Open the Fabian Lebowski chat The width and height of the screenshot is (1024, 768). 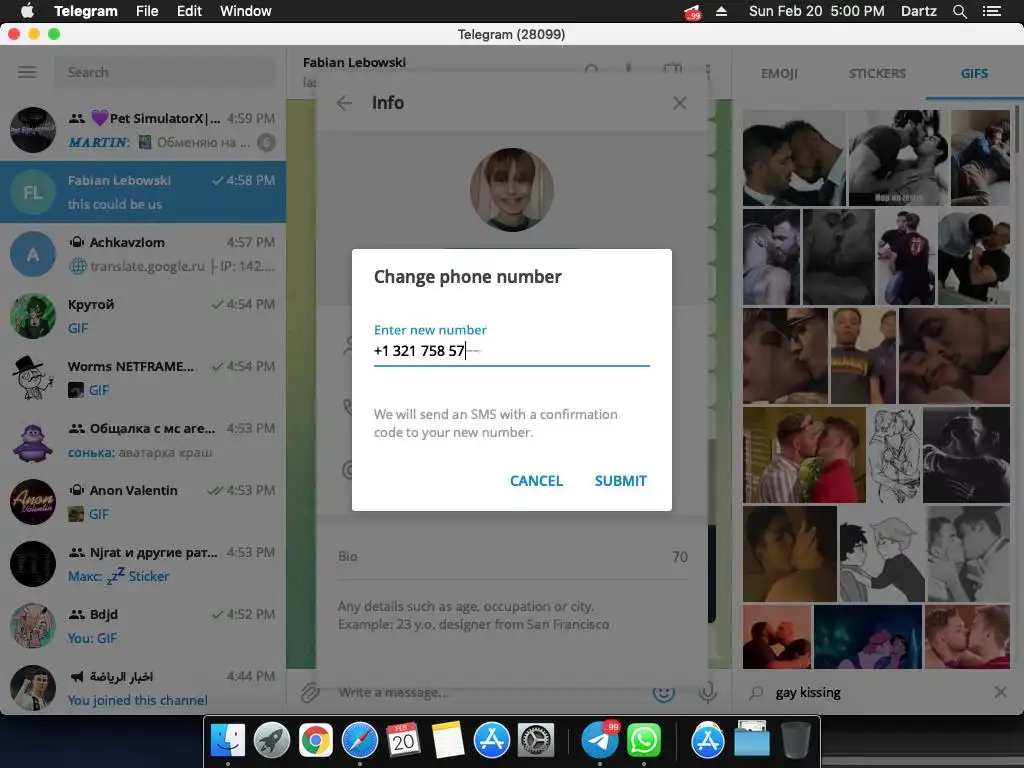click(143, 192)
